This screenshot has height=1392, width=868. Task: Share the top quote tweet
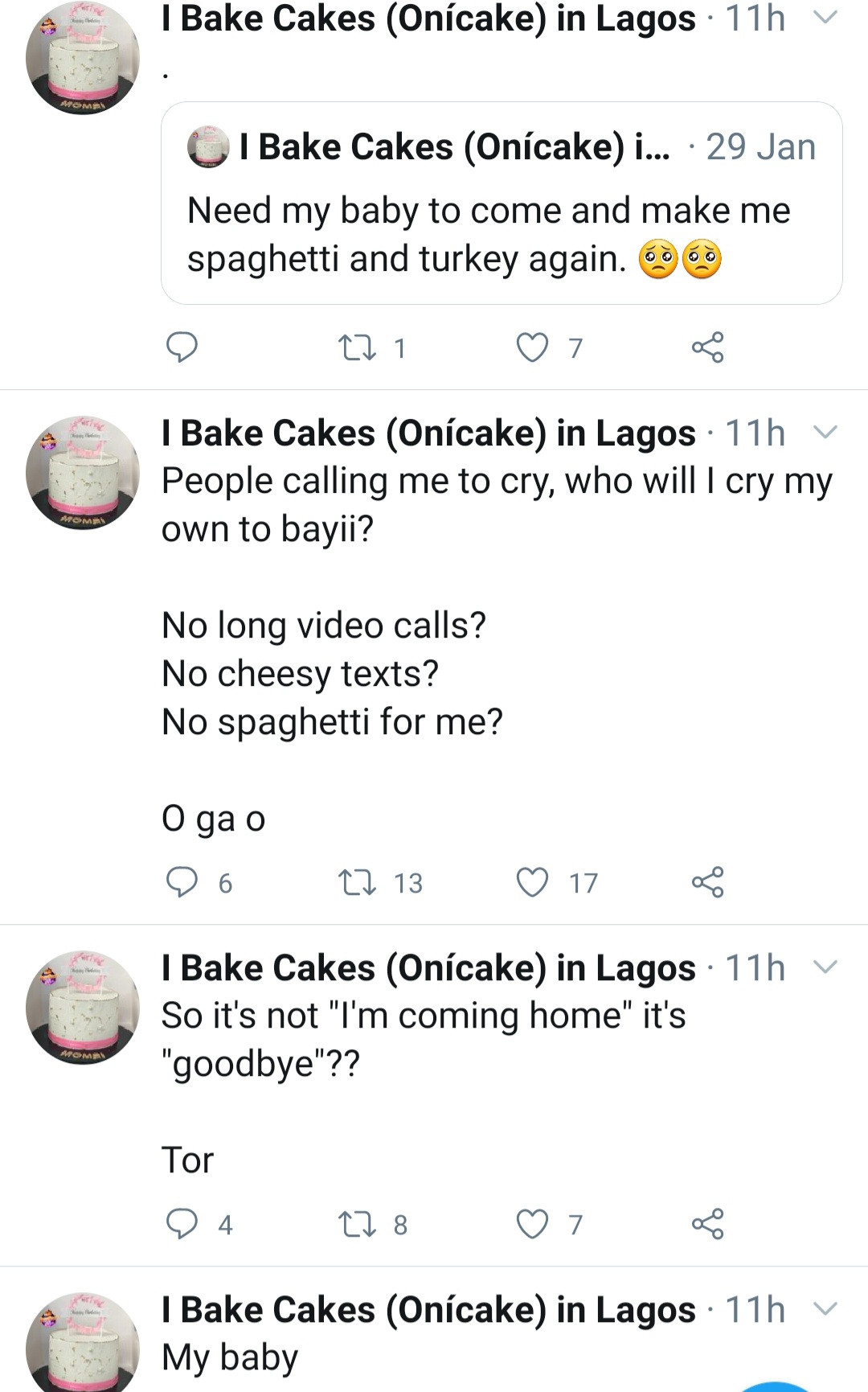click(707, 347)
